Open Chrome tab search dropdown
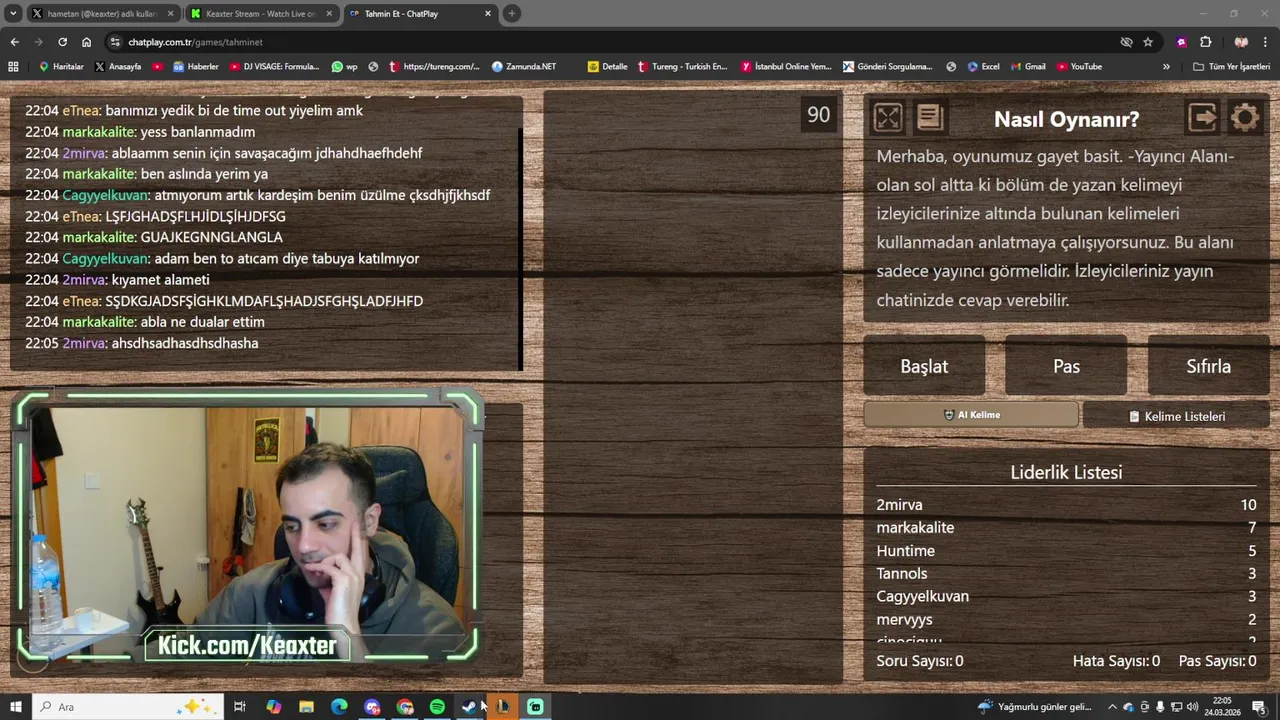This screenshot has width=1280, height=720. tap(13, 14)
